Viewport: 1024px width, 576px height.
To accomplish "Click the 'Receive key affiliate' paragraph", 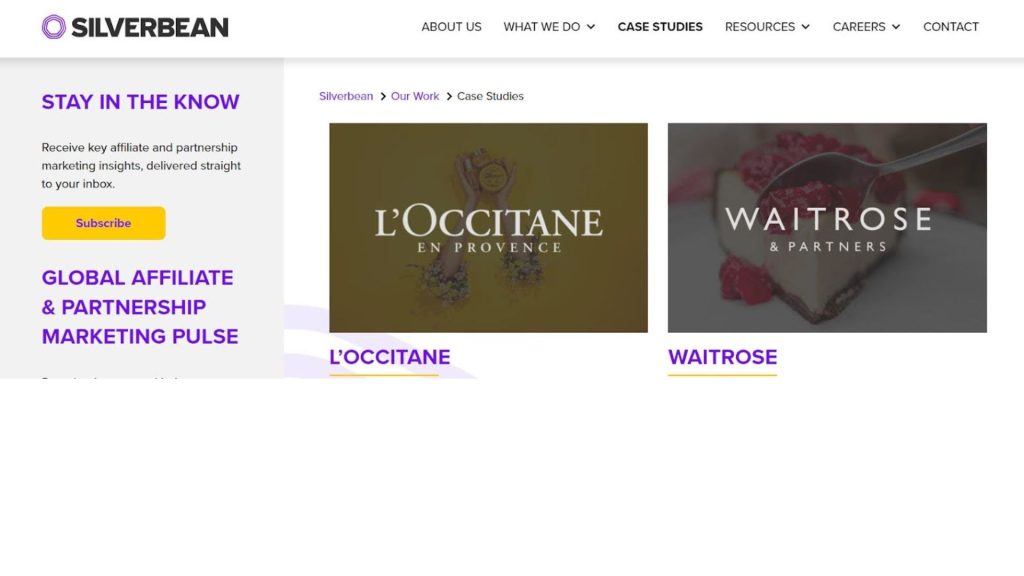I will pos(141,166).
